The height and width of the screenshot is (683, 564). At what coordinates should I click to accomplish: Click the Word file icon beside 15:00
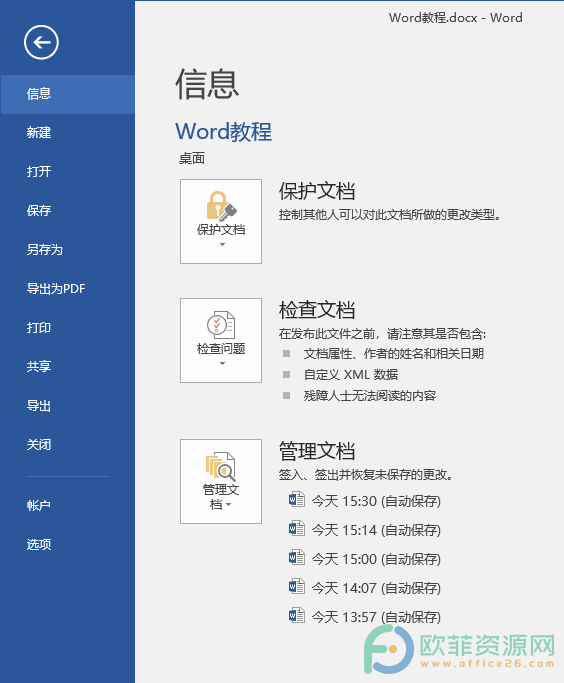pos(297,557)
